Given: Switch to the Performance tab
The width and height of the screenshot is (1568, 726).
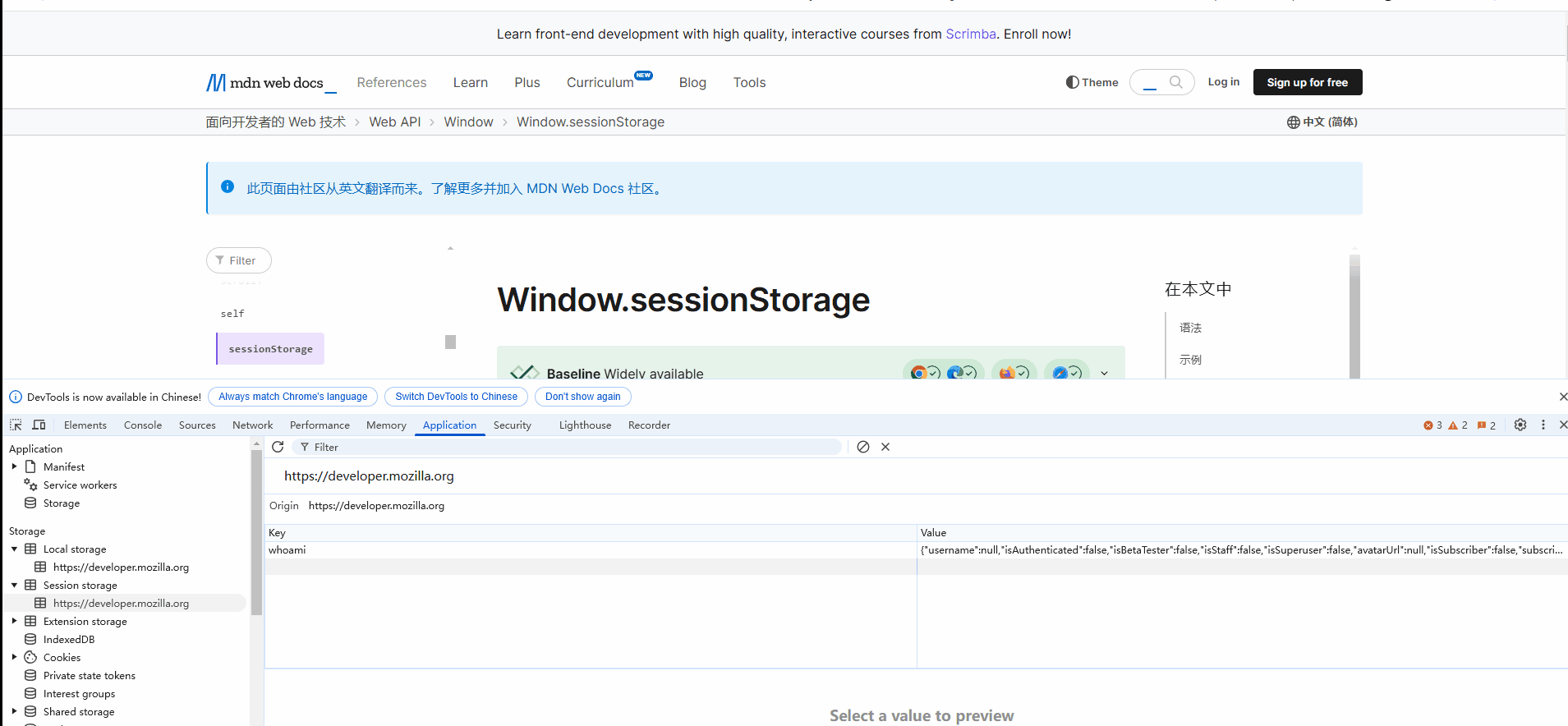Looking at the screenshot, I should coord(320,425).
